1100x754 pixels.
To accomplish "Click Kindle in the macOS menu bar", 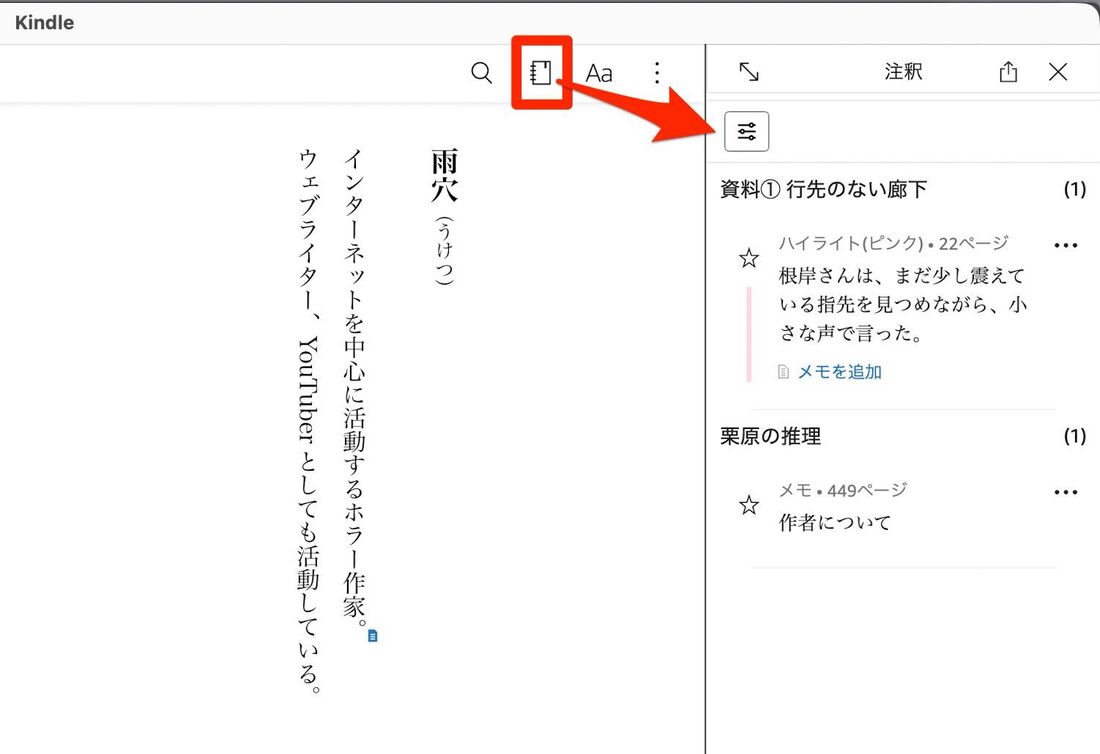I will [43, 22].
